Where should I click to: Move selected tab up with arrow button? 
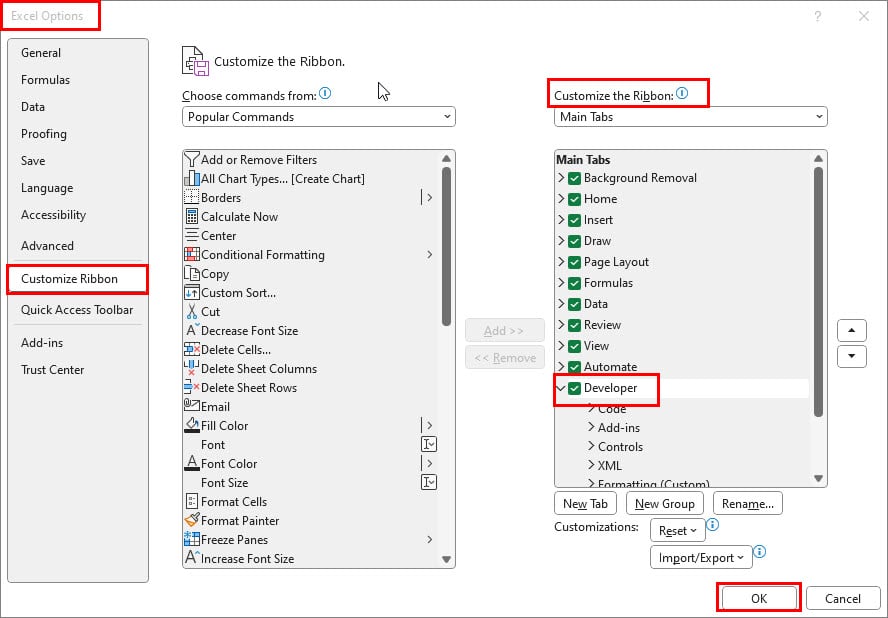click(x=851, y=330)
